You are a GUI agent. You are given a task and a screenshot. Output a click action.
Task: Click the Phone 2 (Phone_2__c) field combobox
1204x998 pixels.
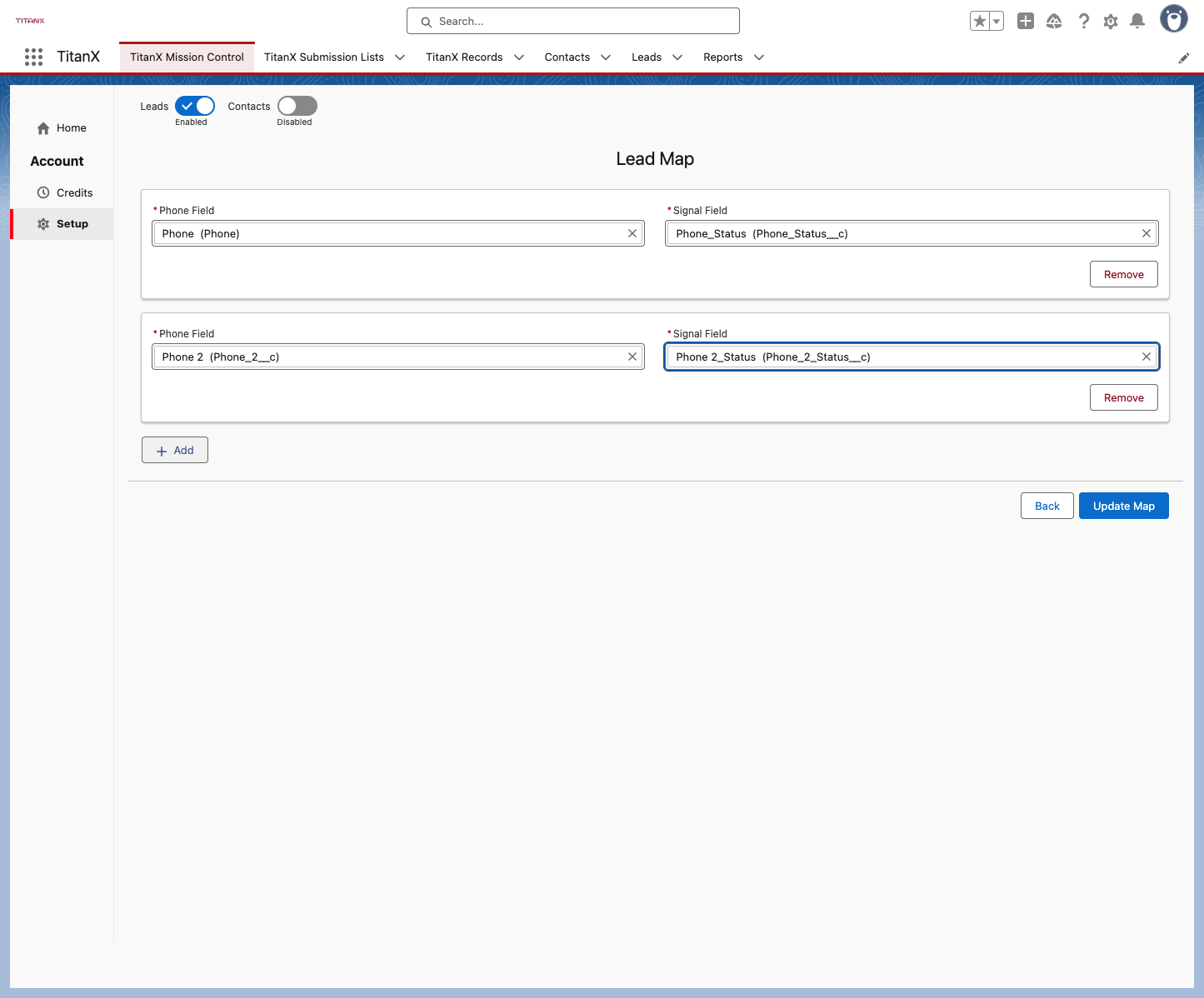(x=398, y=357)
